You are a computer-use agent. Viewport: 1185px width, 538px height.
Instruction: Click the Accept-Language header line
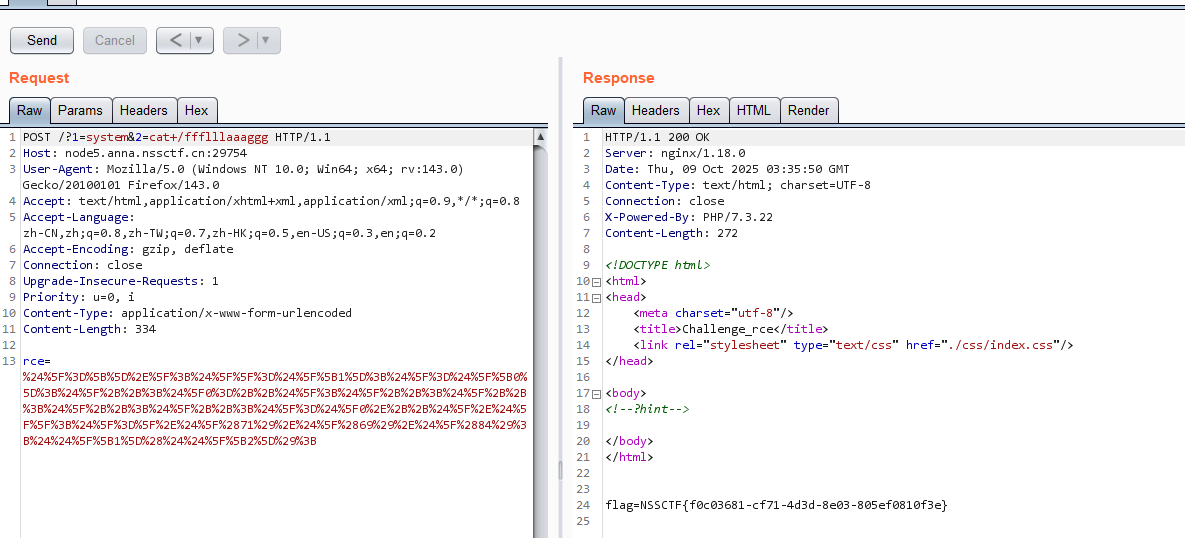coord(229,225)
